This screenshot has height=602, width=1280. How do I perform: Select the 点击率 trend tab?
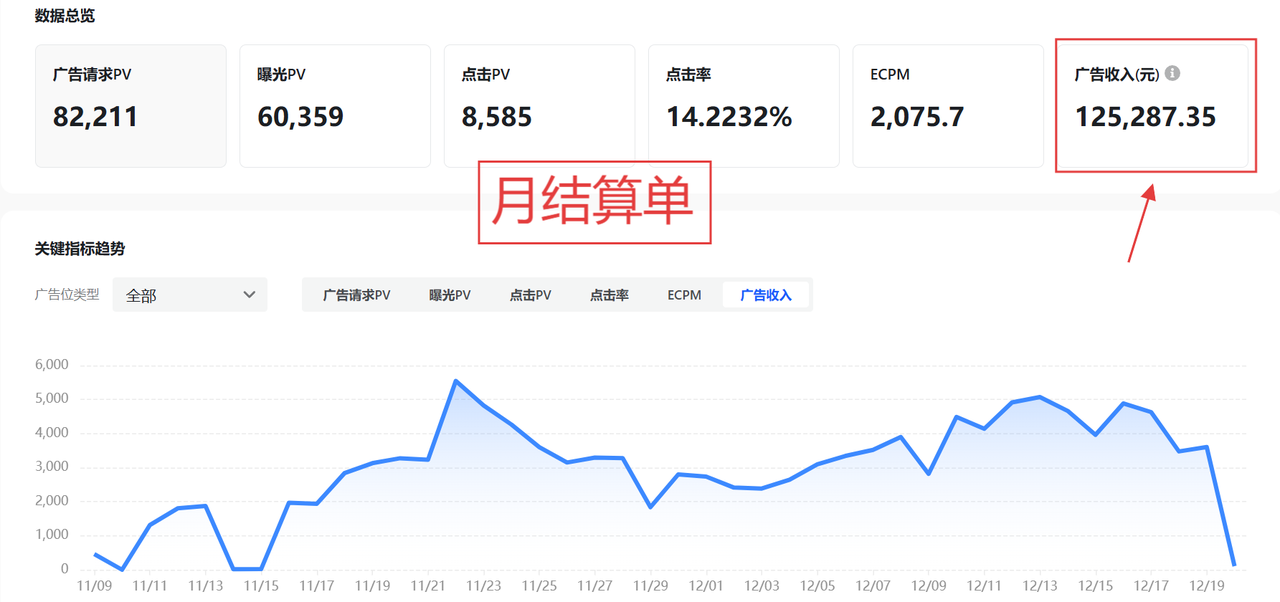609,295
